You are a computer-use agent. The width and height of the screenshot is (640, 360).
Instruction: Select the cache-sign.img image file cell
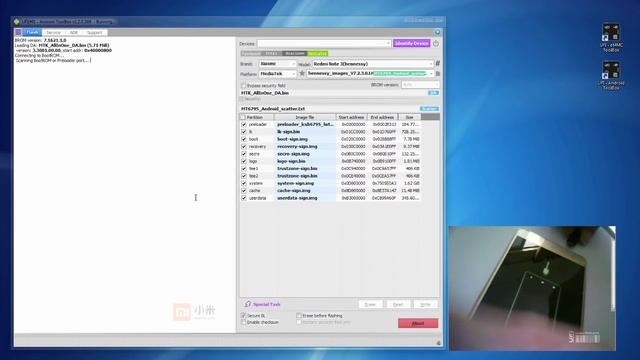(x=305, y=191)
